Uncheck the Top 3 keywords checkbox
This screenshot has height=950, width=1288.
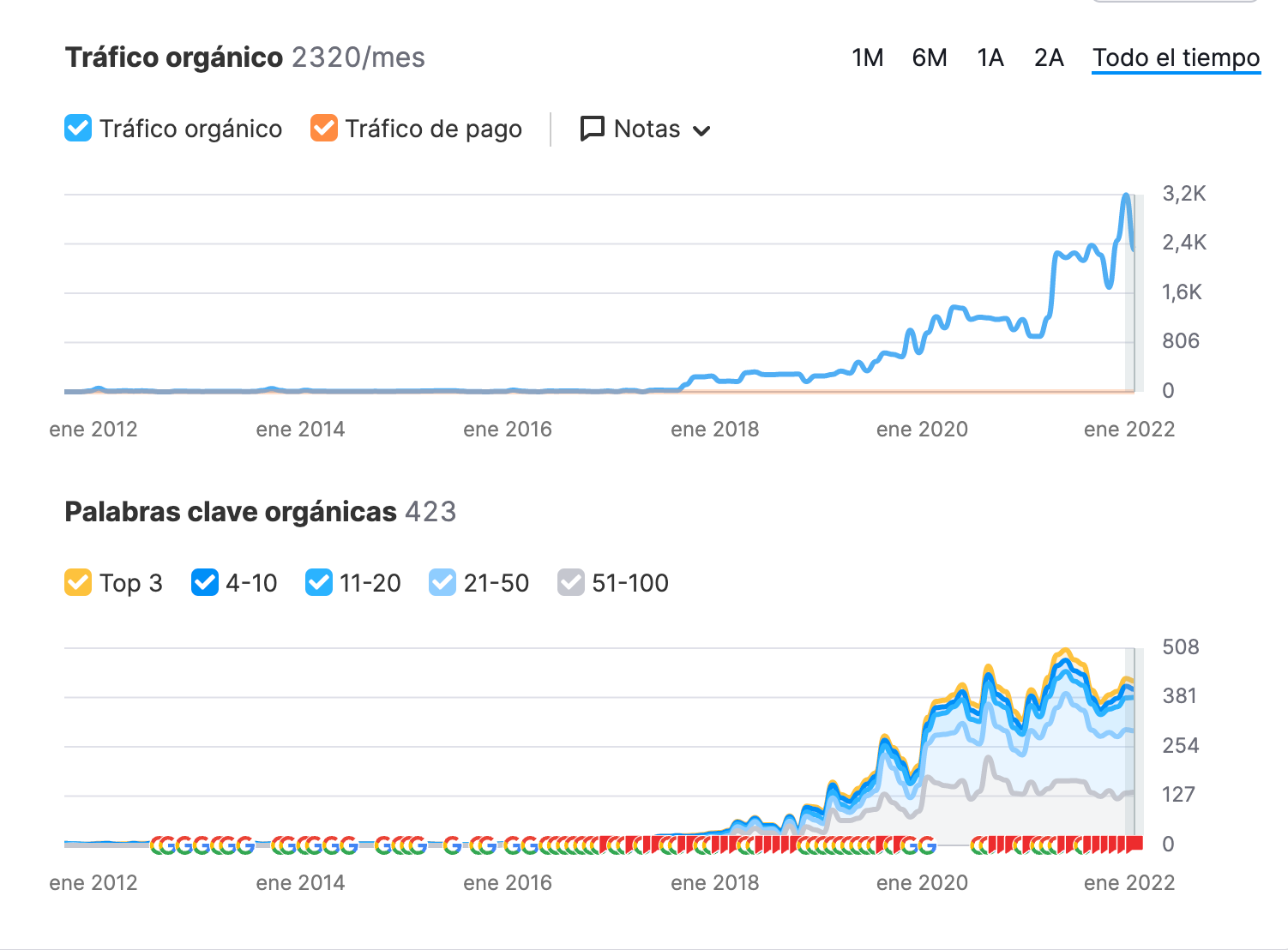pos(78,583)
